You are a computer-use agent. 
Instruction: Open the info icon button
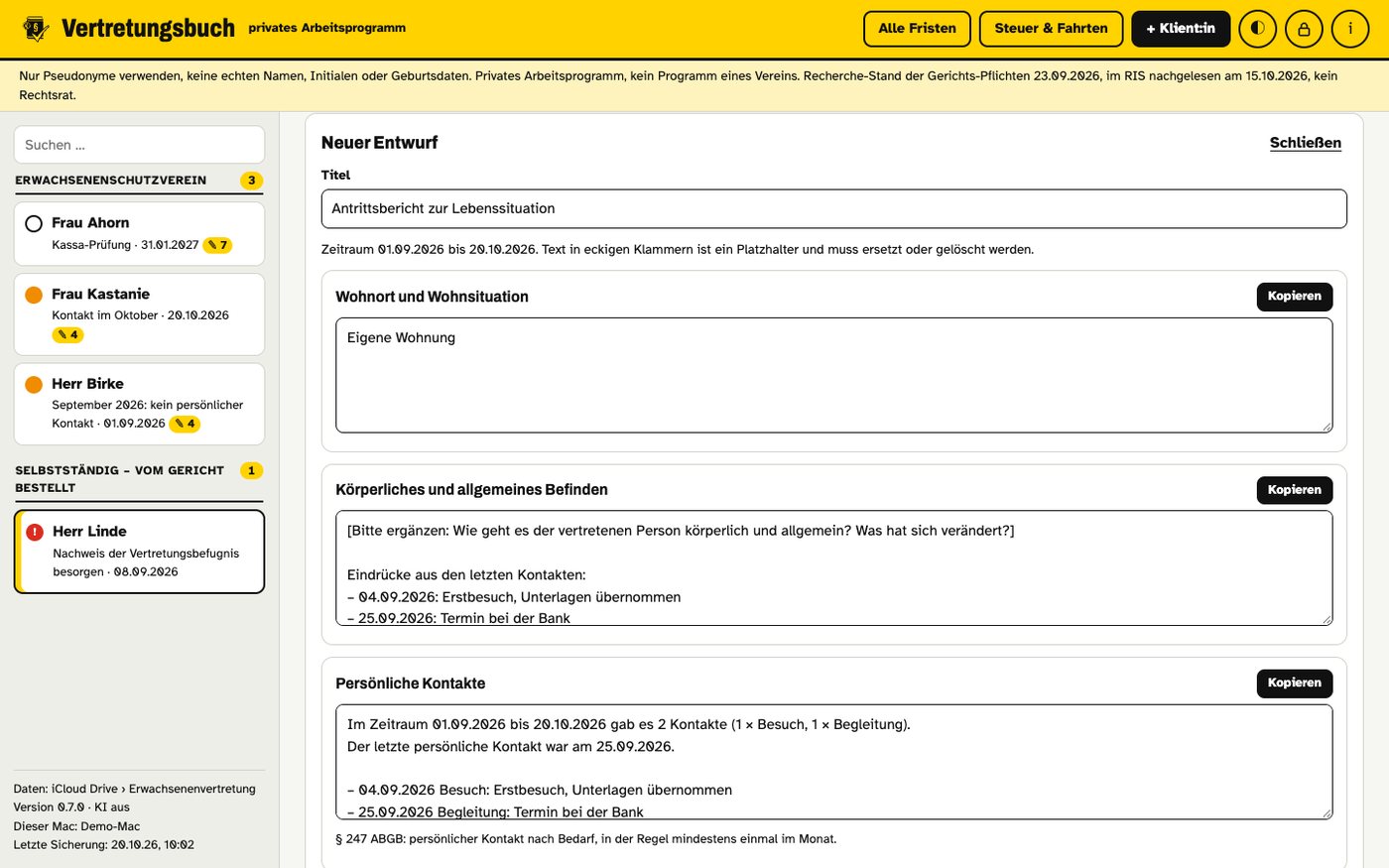(x=1349, y=29)
